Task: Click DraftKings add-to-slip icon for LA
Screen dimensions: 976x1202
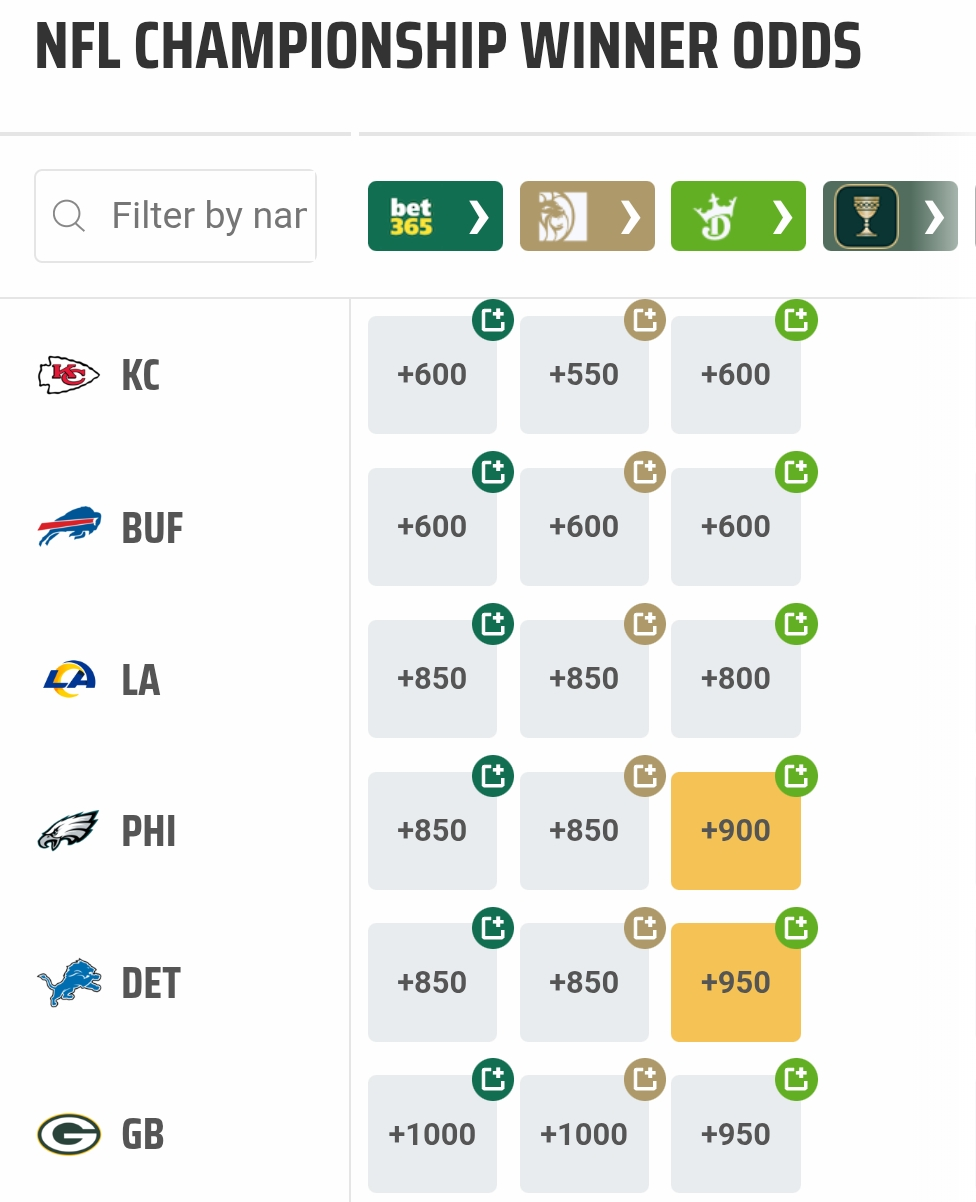Action: (797, 625)
